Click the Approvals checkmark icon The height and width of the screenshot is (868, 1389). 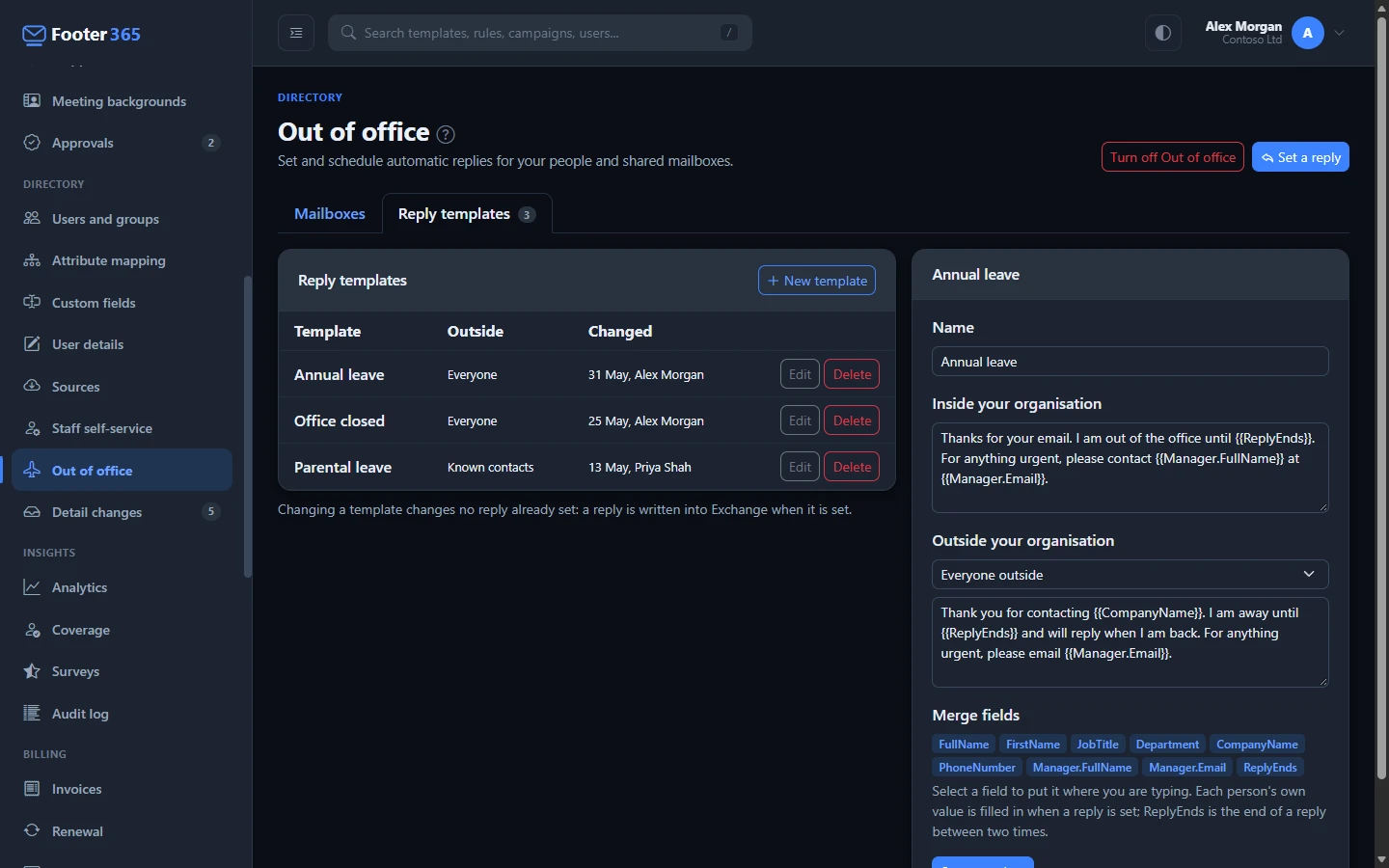tap(32, 143)
